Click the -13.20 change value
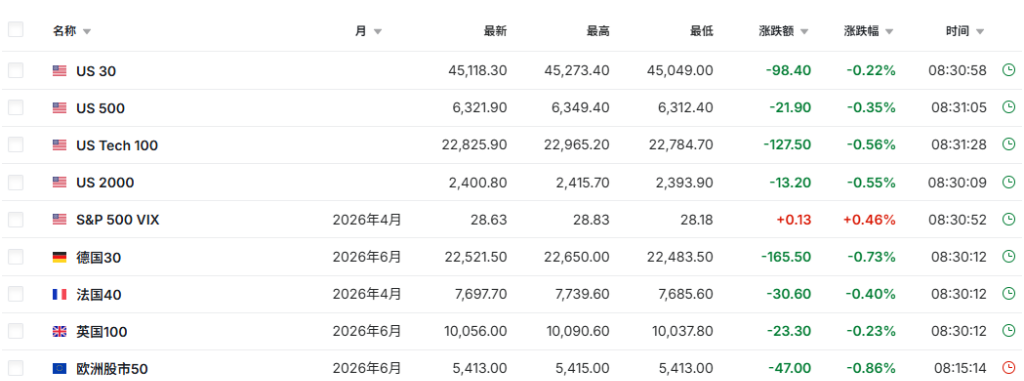This screenshot has height=381, width=1024. pos(790,182)
